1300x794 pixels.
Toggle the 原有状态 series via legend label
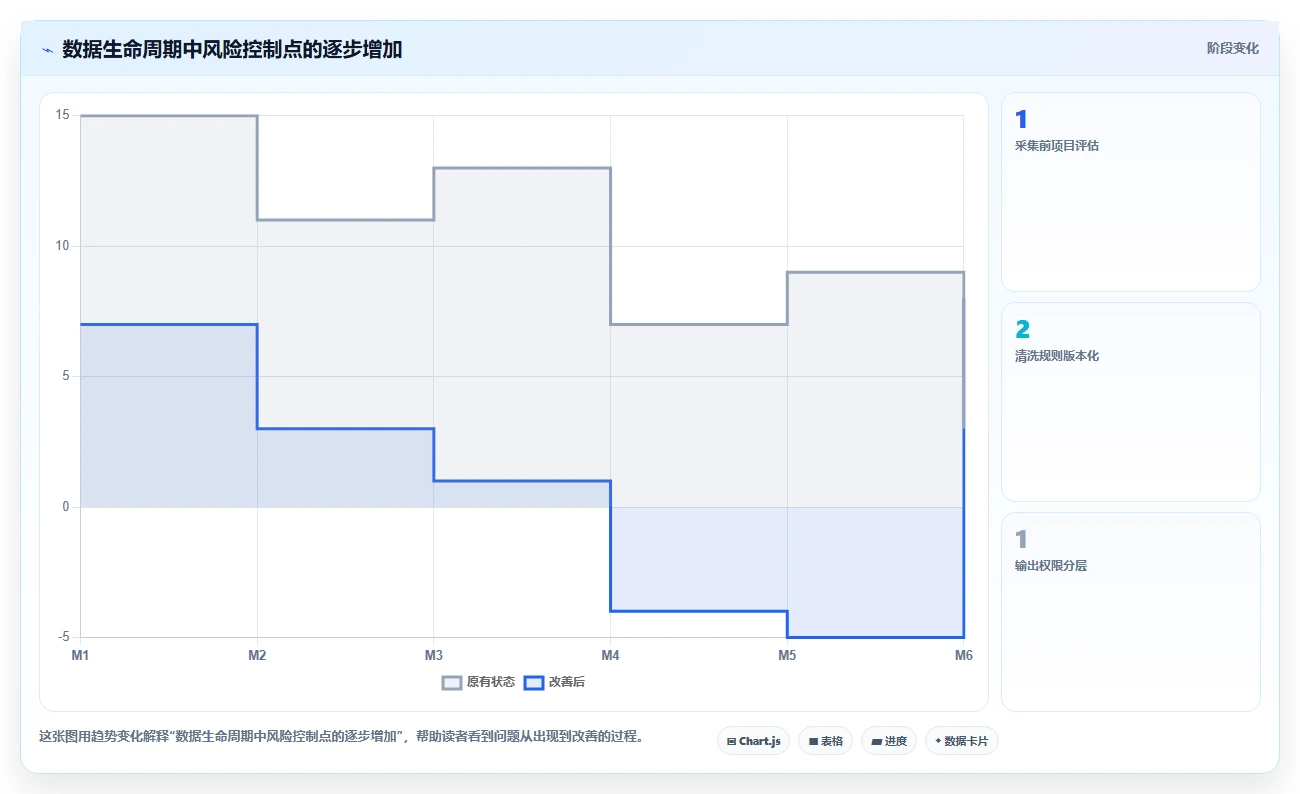491,682
